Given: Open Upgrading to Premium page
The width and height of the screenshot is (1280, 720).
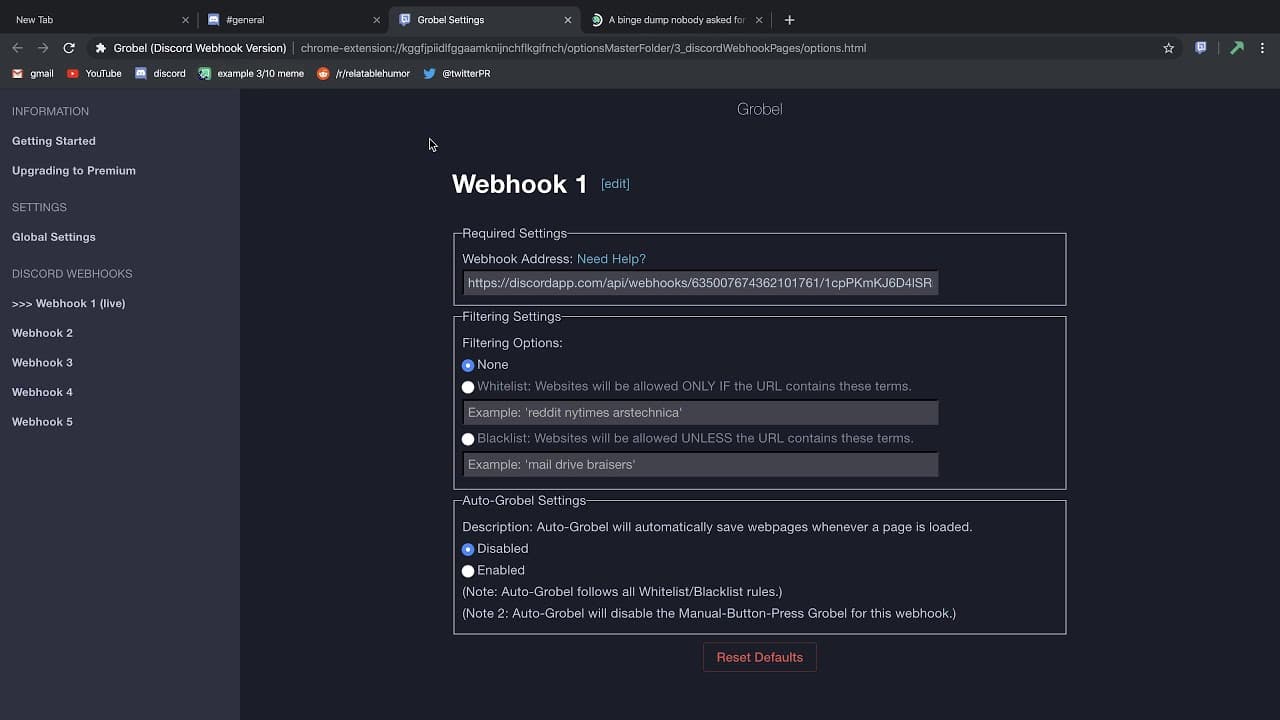Looking at the screenshot, I should pyautogui.click(x=74, y=171).
